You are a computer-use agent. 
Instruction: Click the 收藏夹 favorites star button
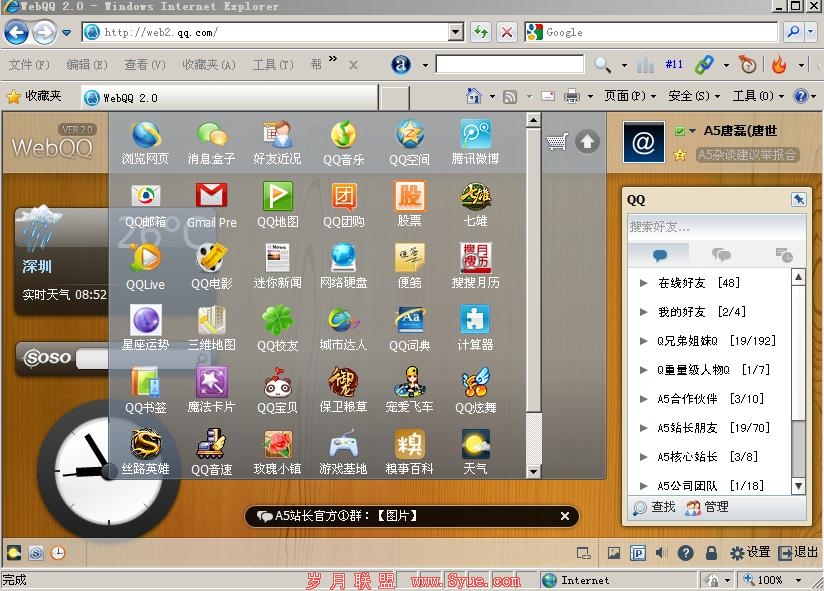(x=34, y=96)
